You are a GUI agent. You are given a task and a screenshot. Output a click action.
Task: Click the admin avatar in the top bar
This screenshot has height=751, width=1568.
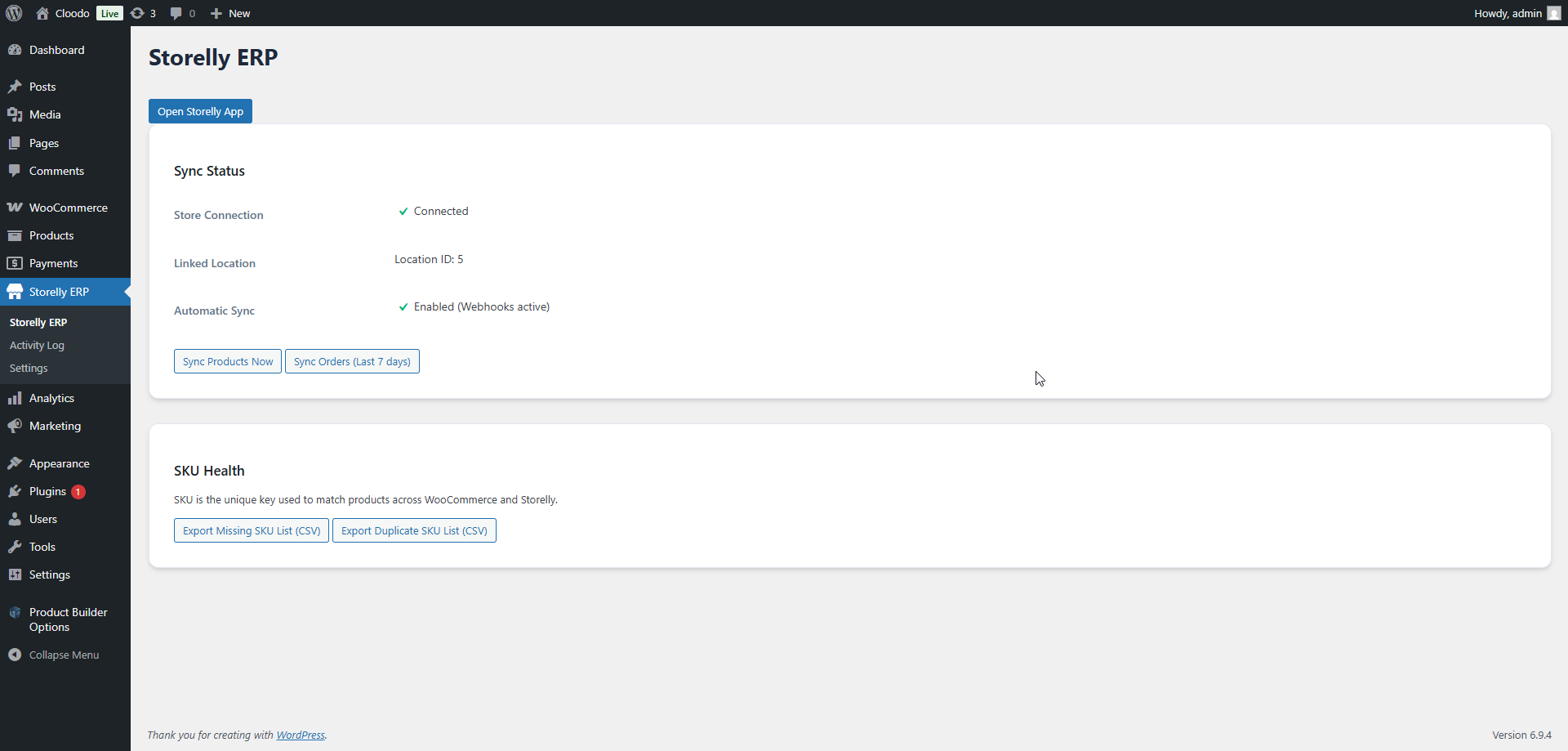point(1553,13)
